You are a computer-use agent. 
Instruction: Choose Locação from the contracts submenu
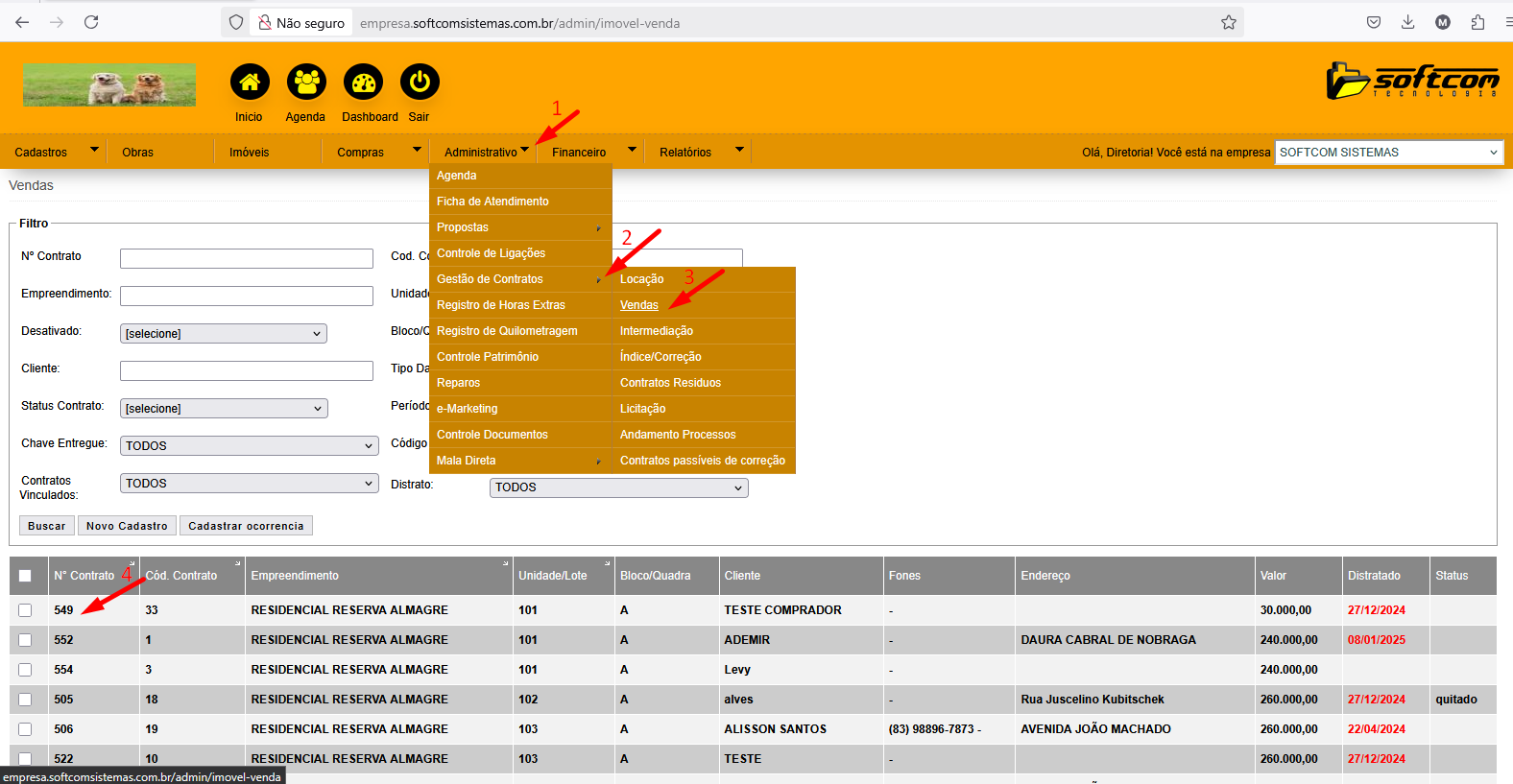641,279
